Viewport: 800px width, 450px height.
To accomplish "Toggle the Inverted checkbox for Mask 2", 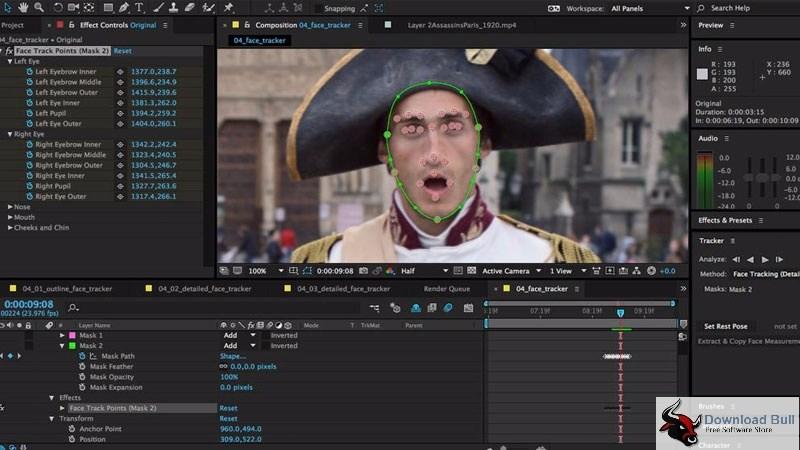I will tap(266, 345).
